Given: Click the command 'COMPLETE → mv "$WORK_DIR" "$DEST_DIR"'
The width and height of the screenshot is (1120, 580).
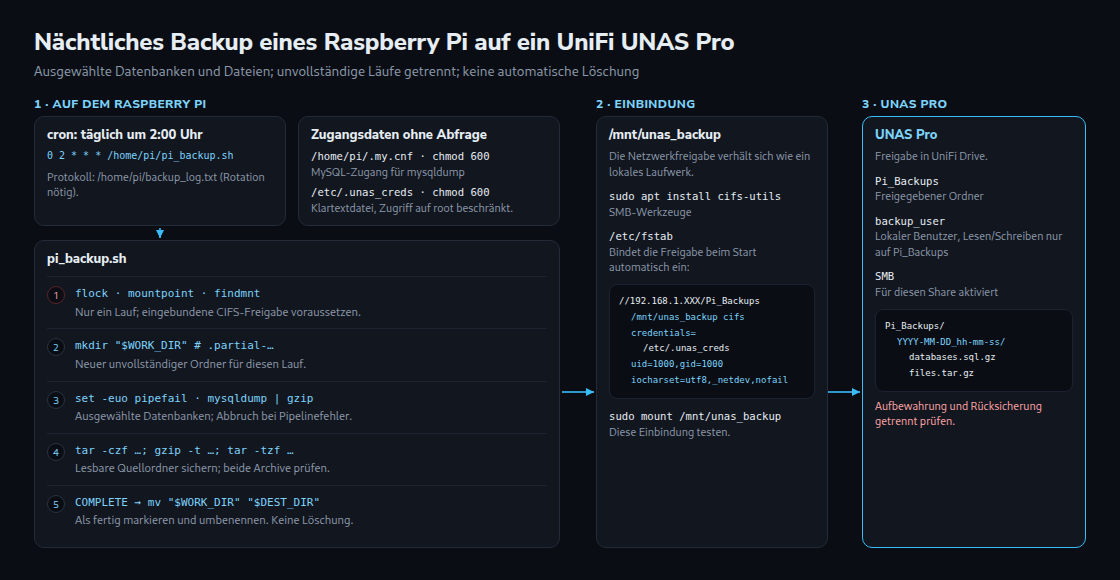Looking at the screenshot, I should pos(197,503).
